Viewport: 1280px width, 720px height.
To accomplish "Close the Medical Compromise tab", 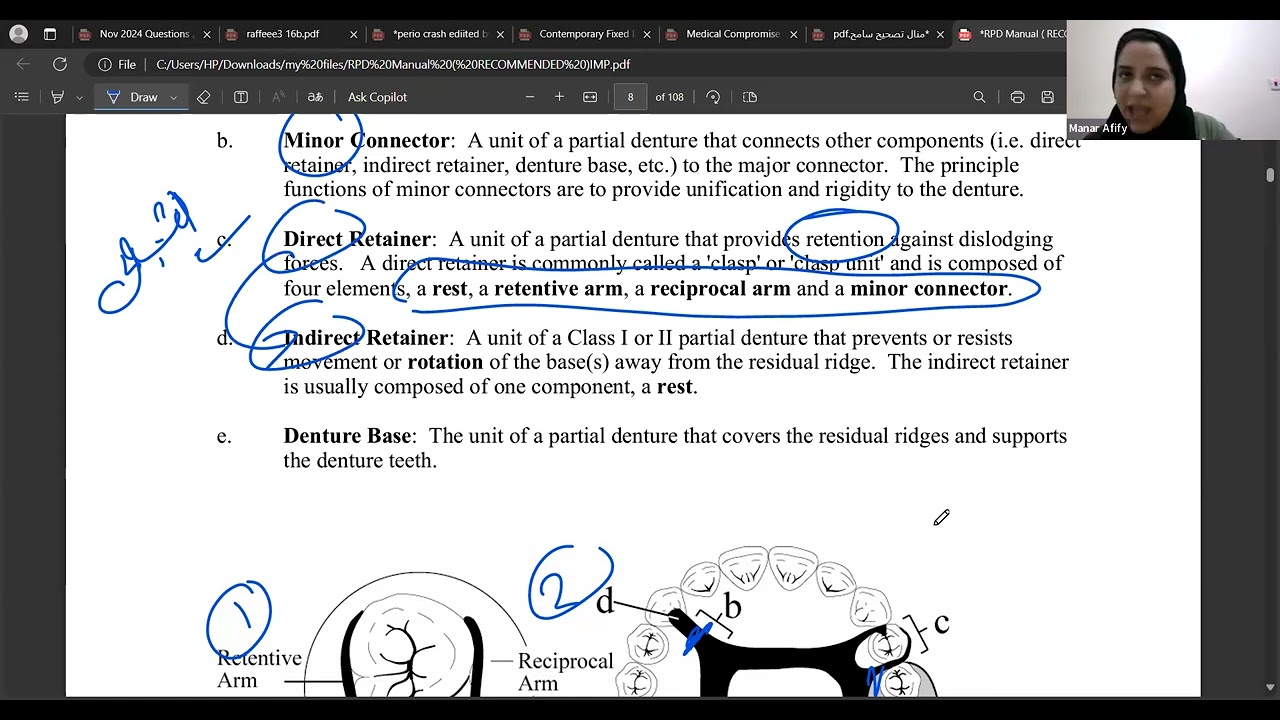I will pyautogui.click(x=794, y=34).
